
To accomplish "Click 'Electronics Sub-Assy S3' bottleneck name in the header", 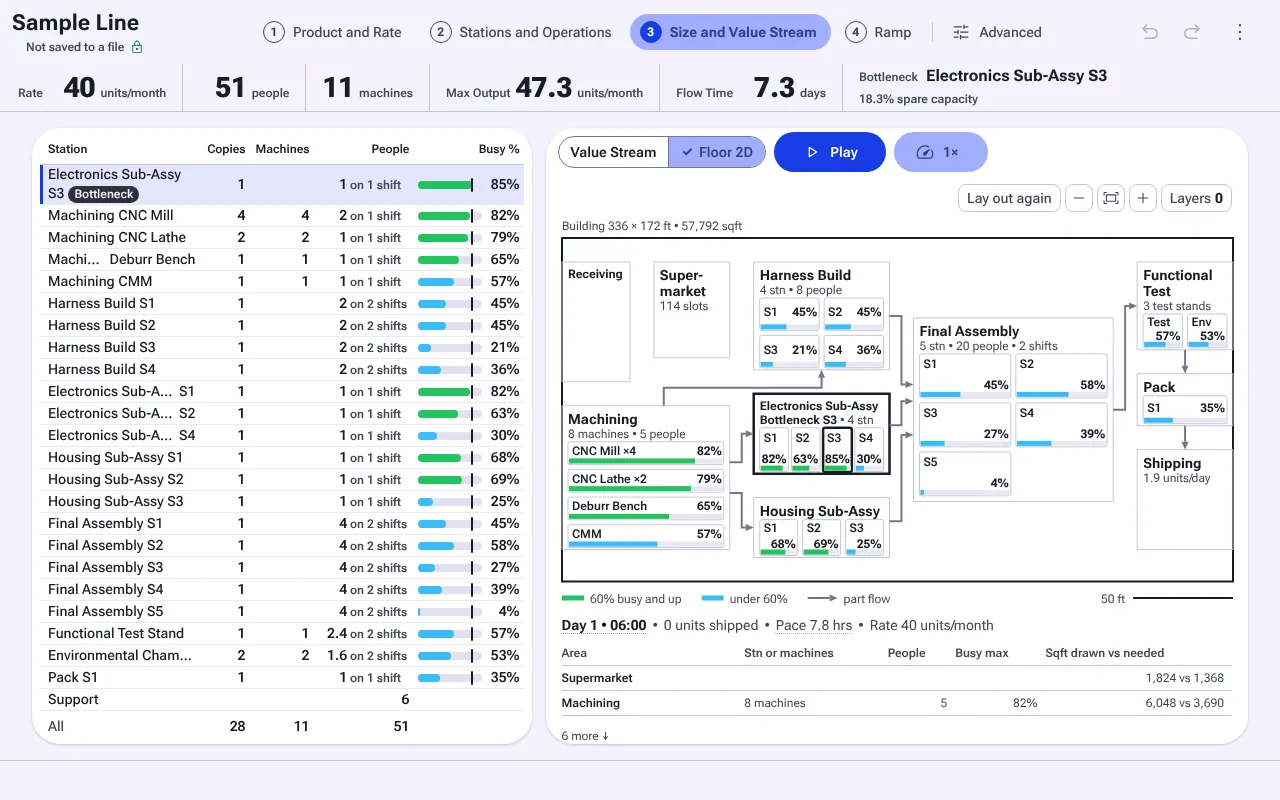I will pos(1016,76).
